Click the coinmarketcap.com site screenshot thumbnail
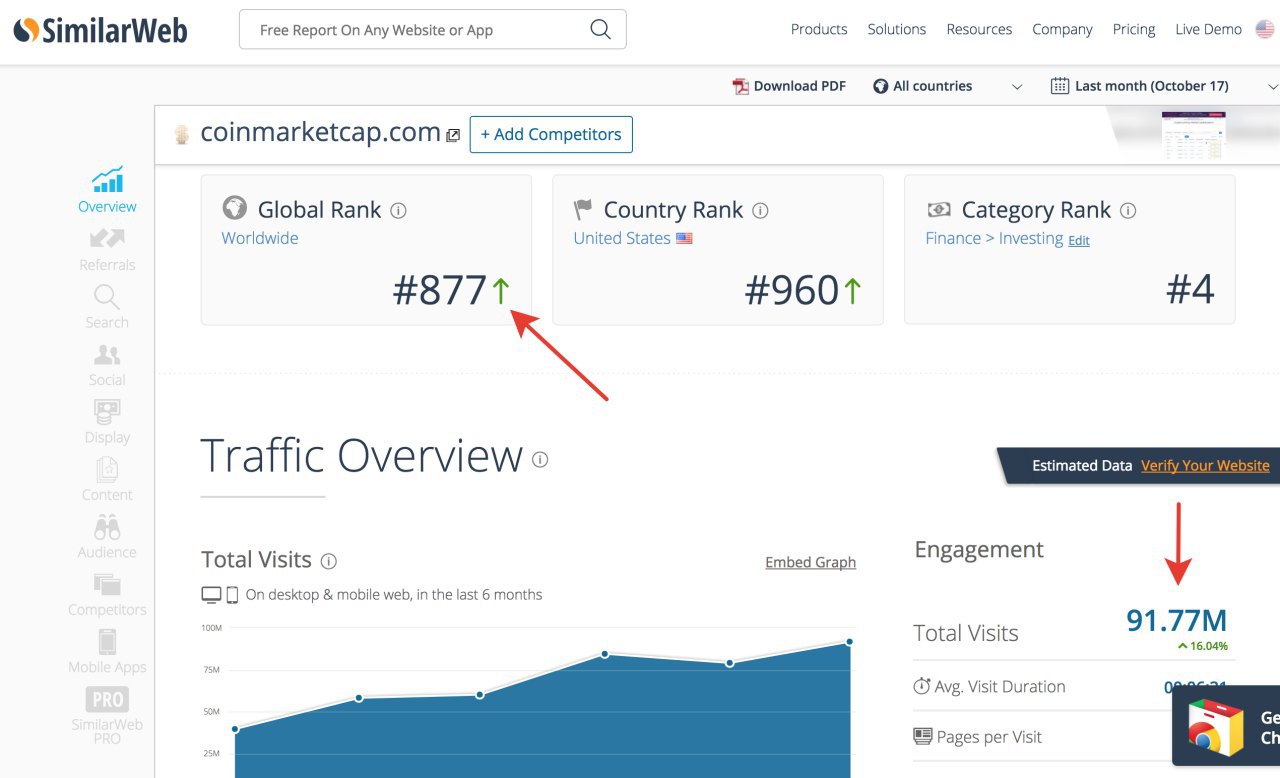This screenshot has height=778, width=1280. click(1193, 135)
